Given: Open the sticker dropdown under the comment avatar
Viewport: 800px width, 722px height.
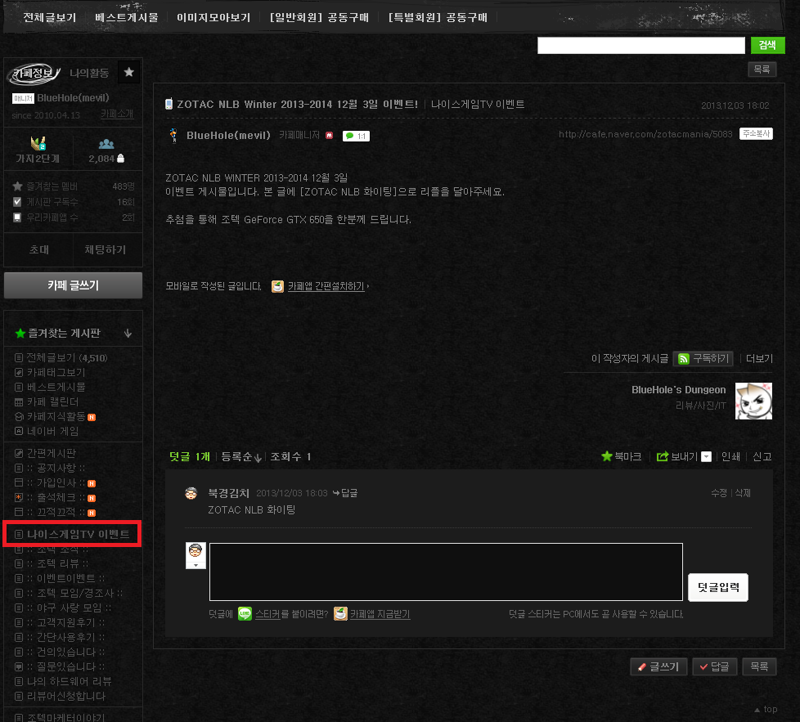Looking at the screenshot, I should 195,565.
